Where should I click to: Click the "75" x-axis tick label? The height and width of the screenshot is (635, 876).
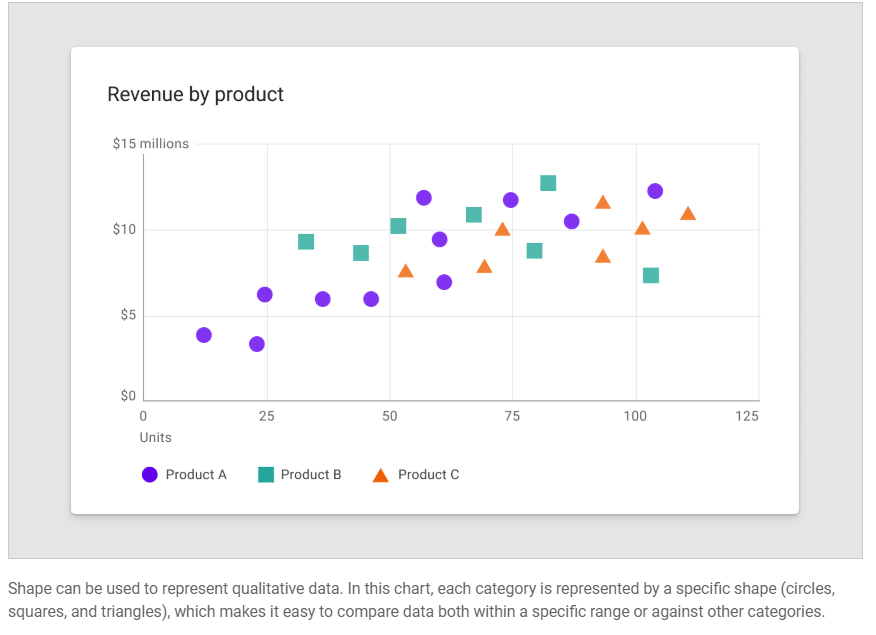513,416
